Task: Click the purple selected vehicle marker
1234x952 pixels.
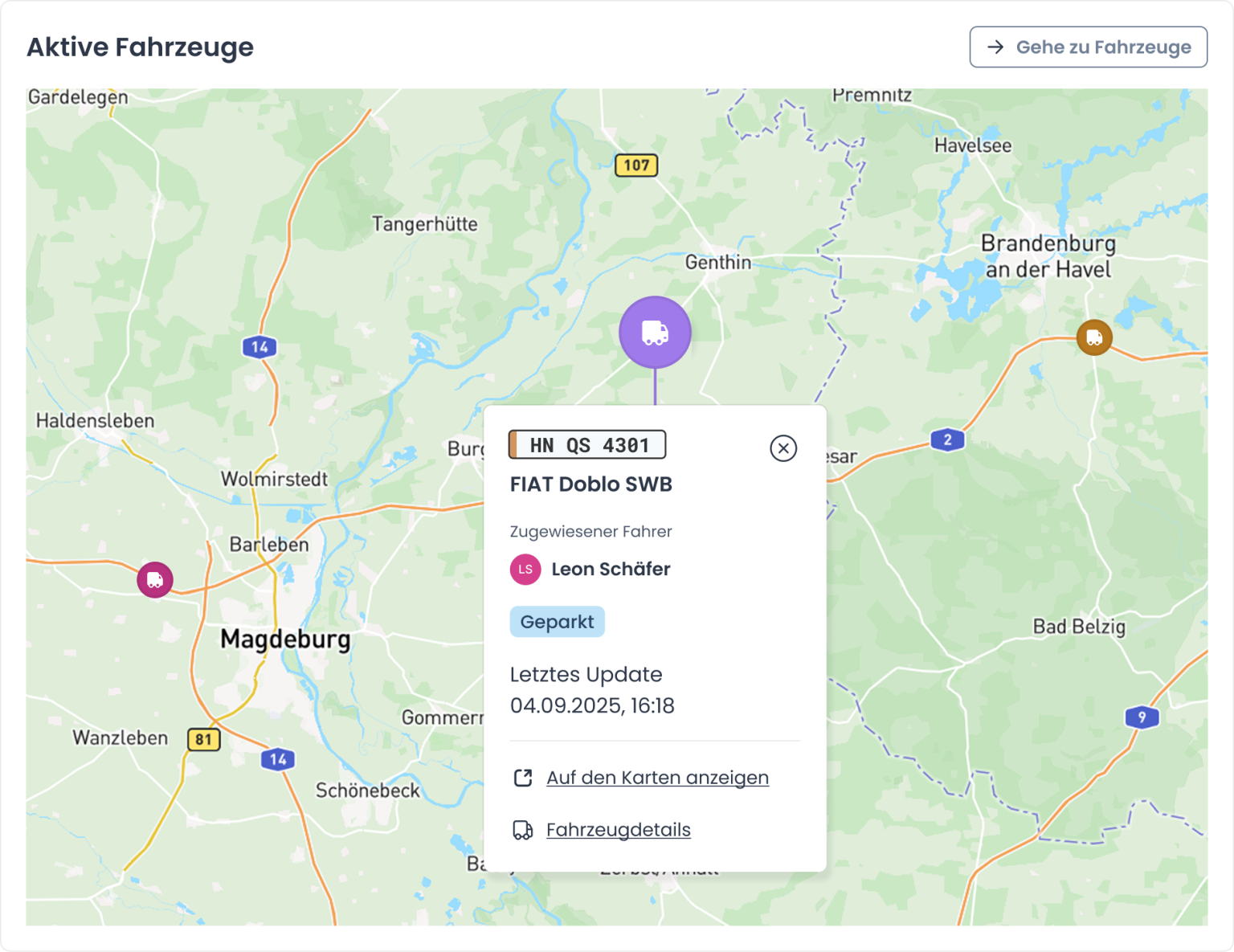Action: click(x=655, y=332)
